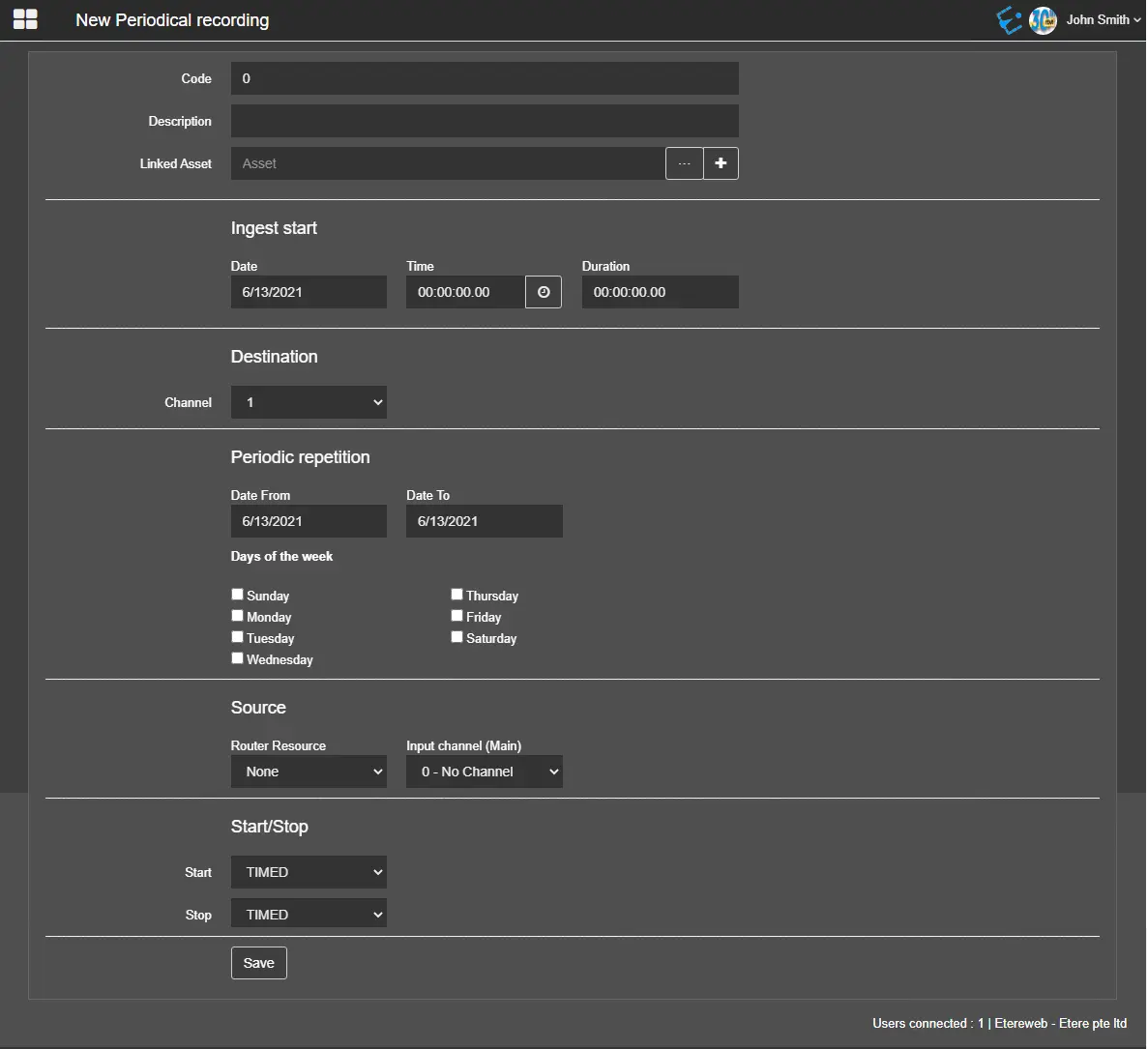Screen dimensions: 1148x1049
Task: Expand the Start mode dropdown
Action: [309, 872]
